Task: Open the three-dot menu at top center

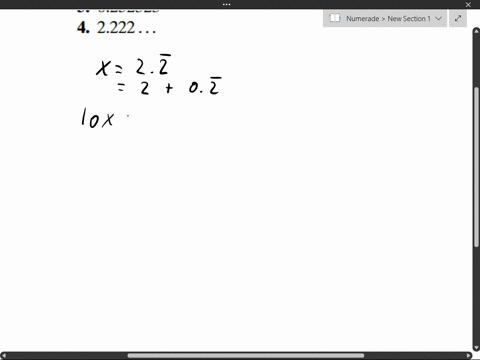Action: (226, 4)
